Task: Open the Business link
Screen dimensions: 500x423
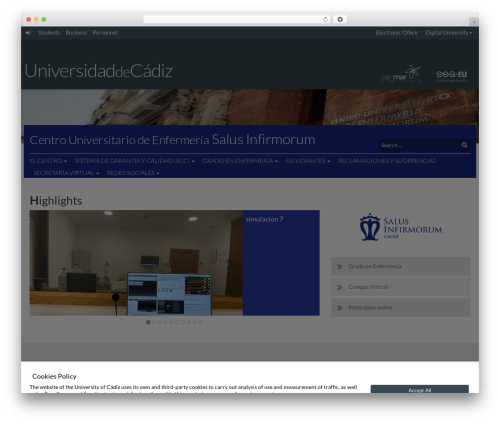Action: coord(76,33)
